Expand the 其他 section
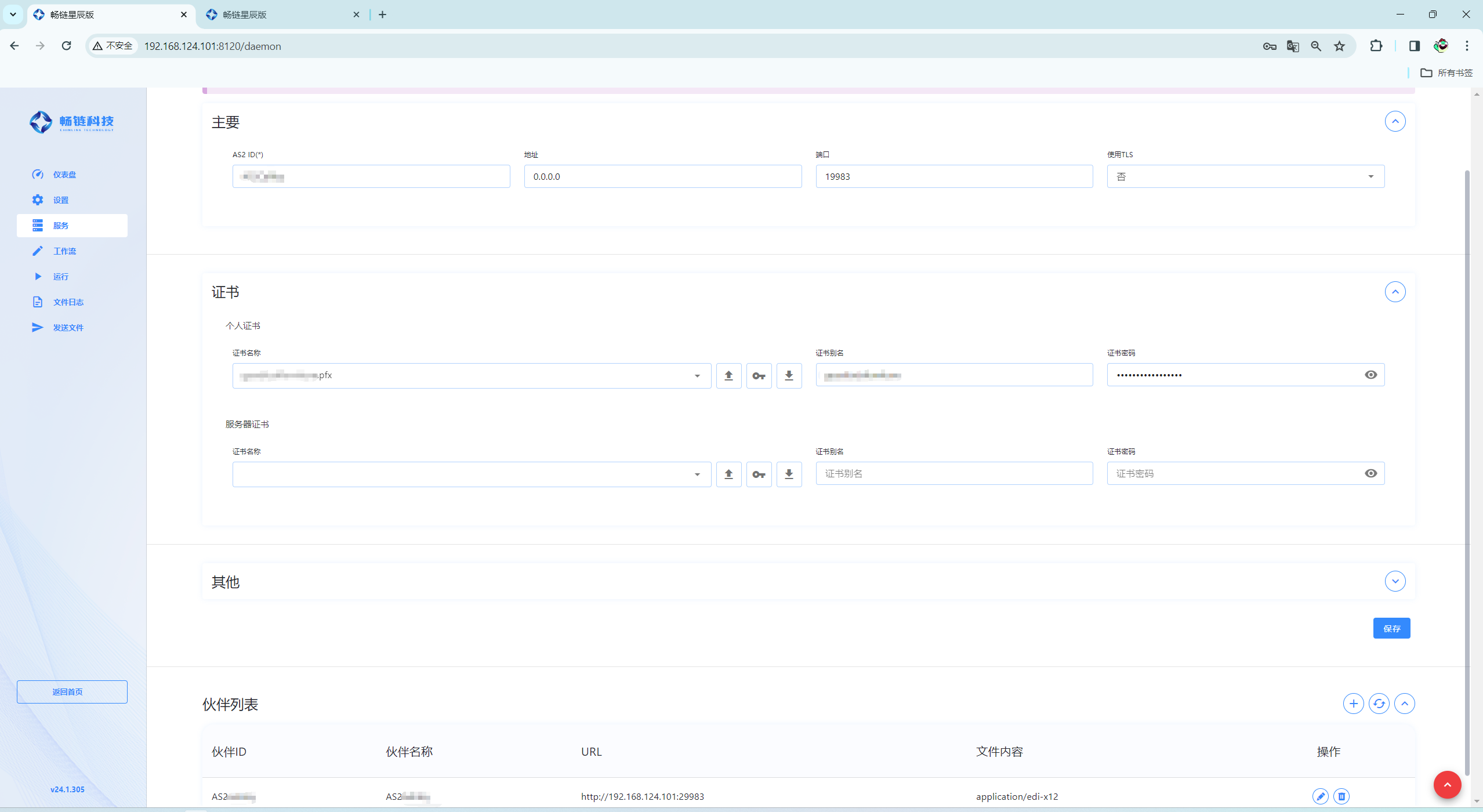This screenshot has width=1483, height=812. [x=1395, y=581]
